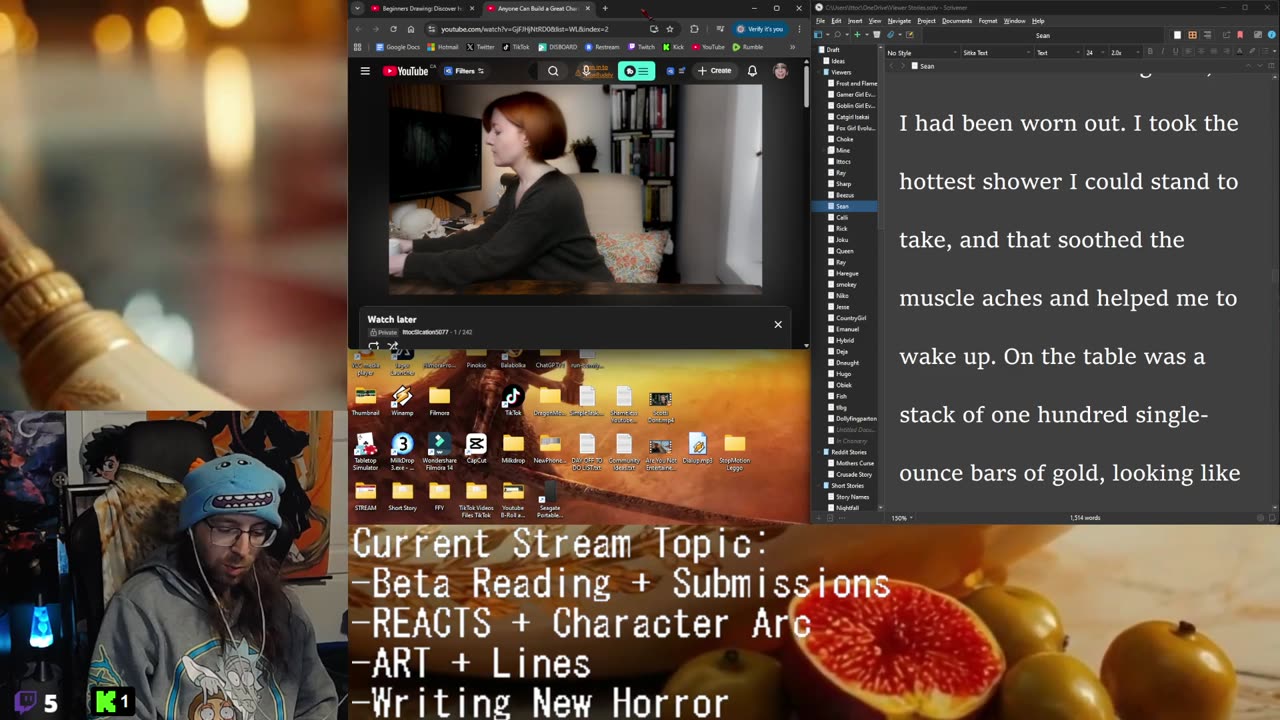Close the Watch later playlist panel
Viewport: 1280px width, 720px height.
[778, 324]
